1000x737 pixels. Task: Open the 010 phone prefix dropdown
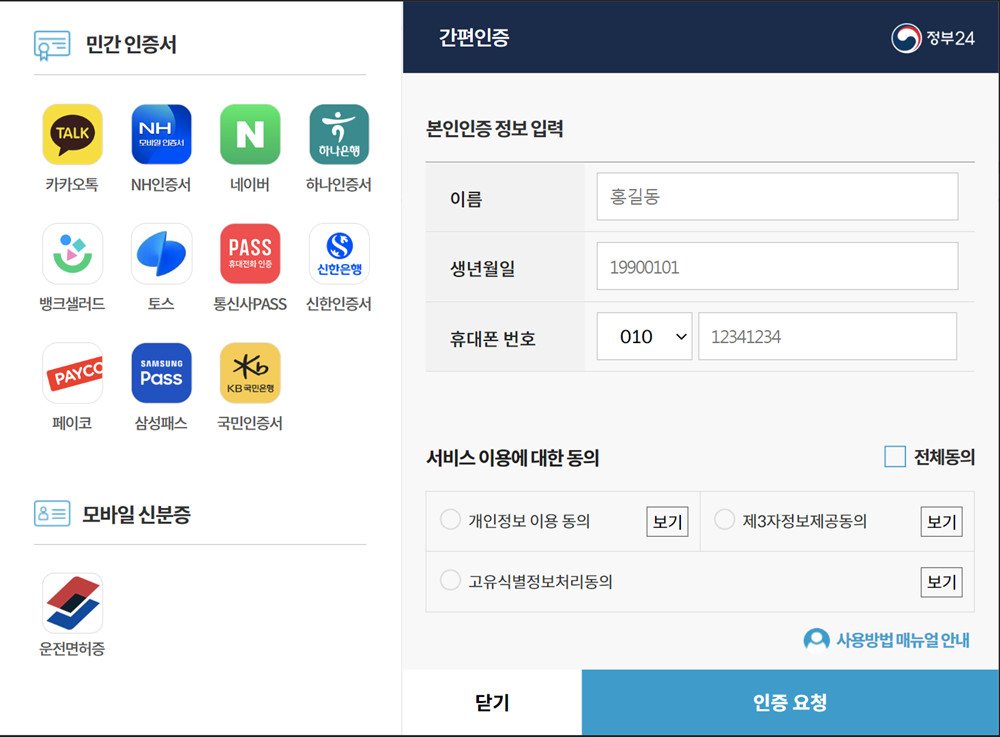(x=644, y=336)
